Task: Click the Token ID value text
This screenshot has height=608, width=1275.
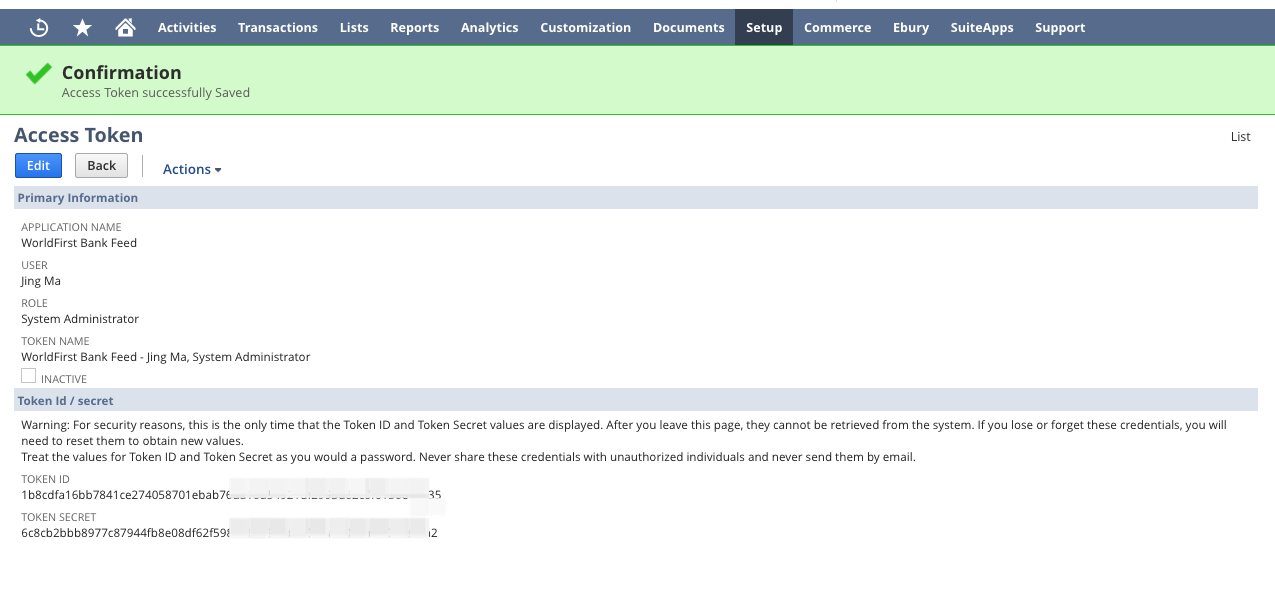Action: pyautogui.click(x=125, y=495)
